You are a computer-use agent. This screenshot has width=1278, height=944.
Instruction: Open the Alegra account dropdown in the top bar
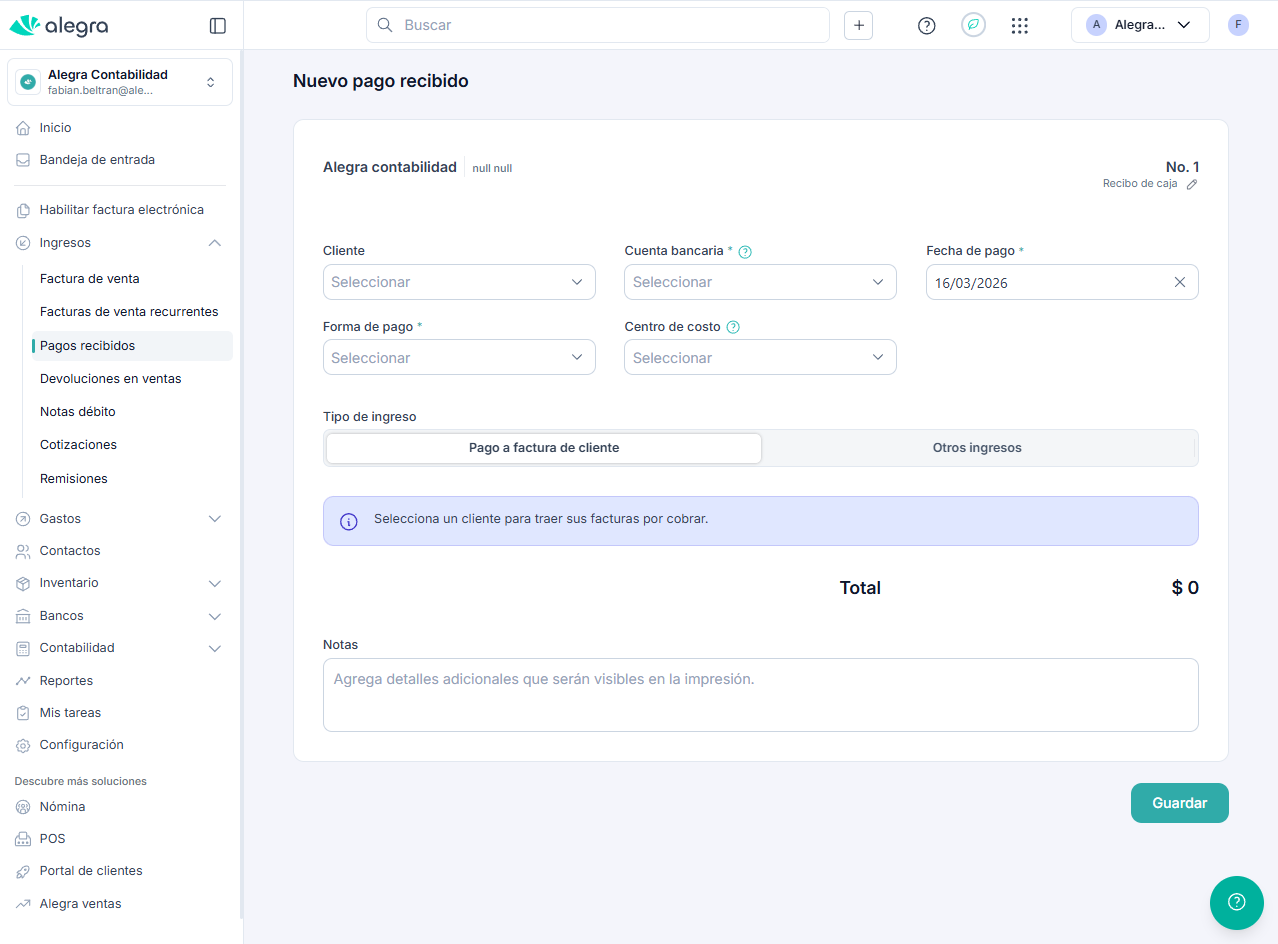click(1139, 26)
